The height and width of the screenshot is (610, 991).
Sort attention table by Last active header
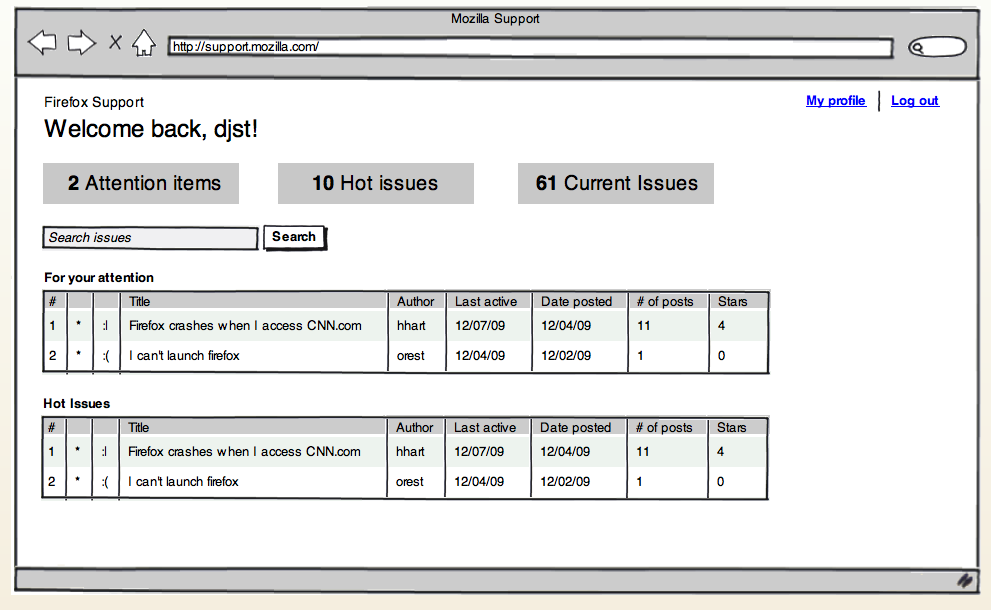coord(485,302)
